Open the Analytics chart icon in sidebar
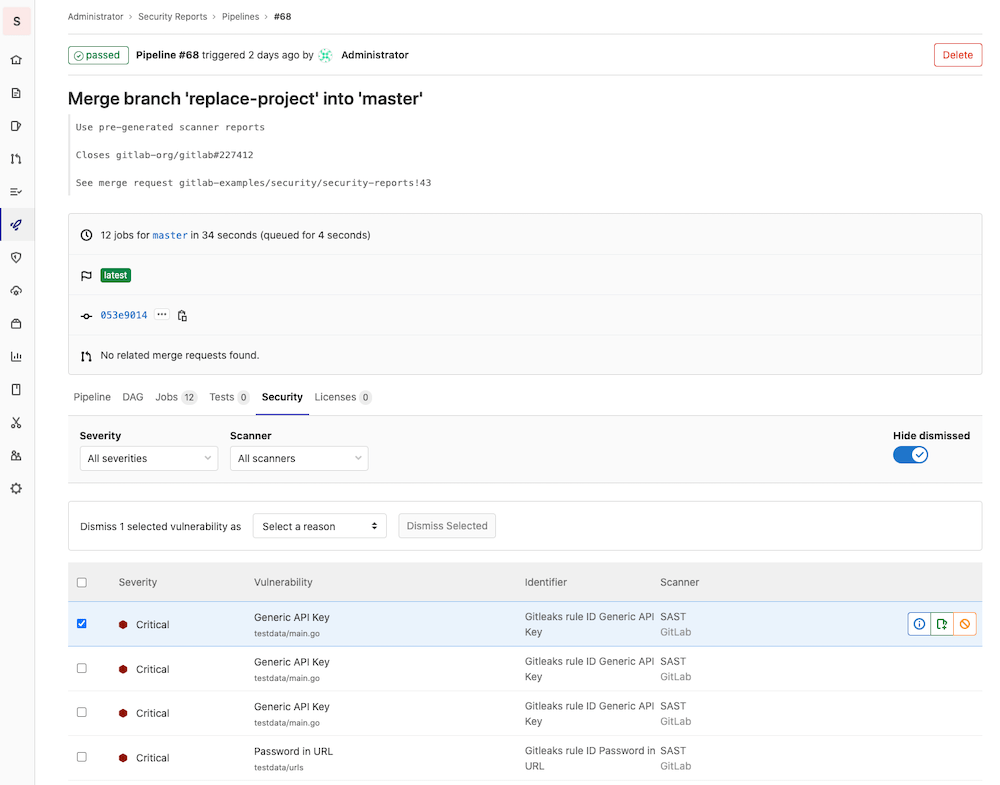 16,357
